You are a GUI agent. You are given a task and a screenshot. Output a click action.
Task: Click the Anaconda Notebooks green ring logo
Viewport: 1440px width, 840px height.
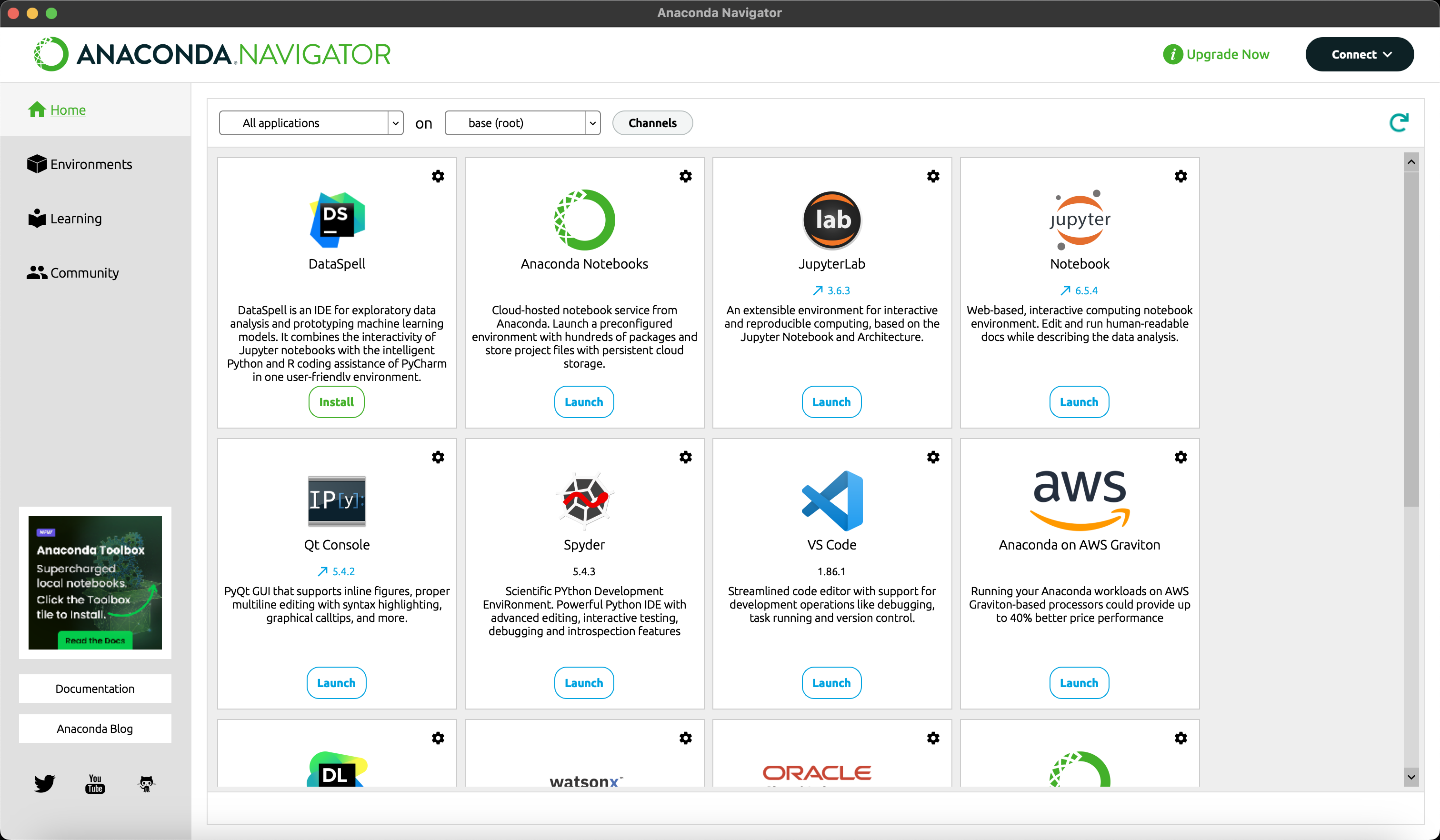[584, 220]
